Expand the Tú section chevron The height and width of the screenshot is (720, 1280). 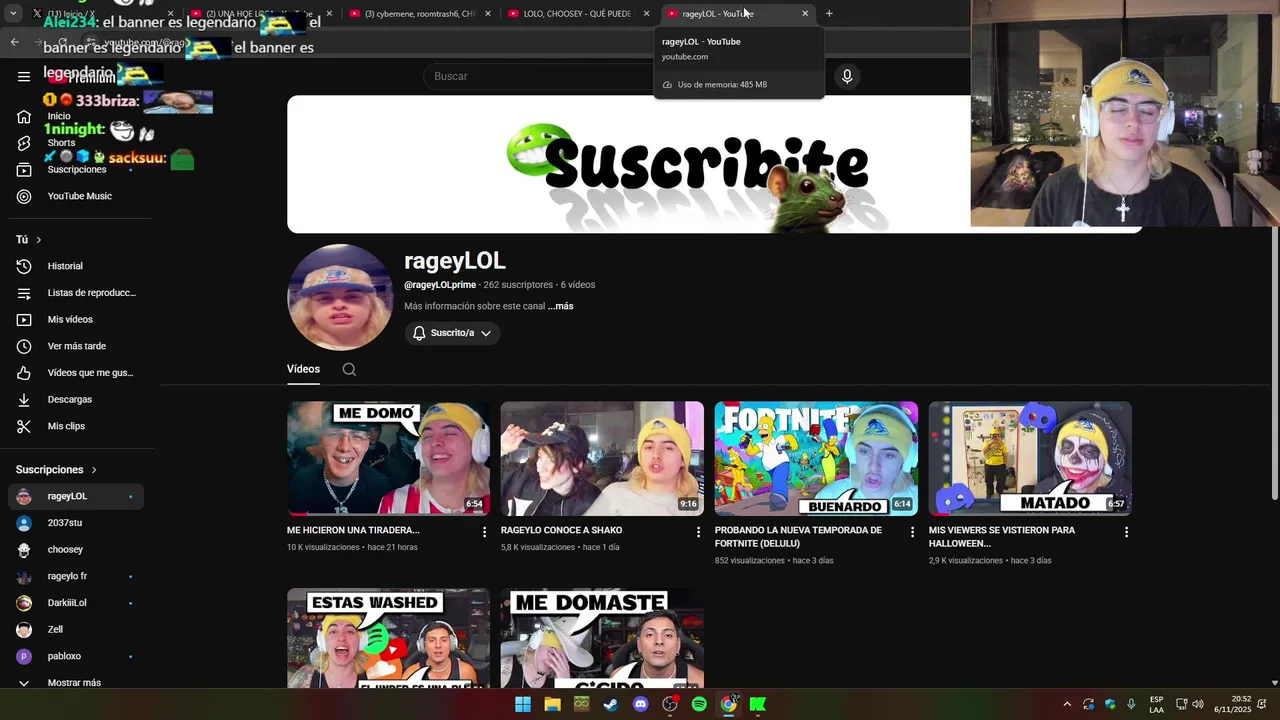[38, 240]
